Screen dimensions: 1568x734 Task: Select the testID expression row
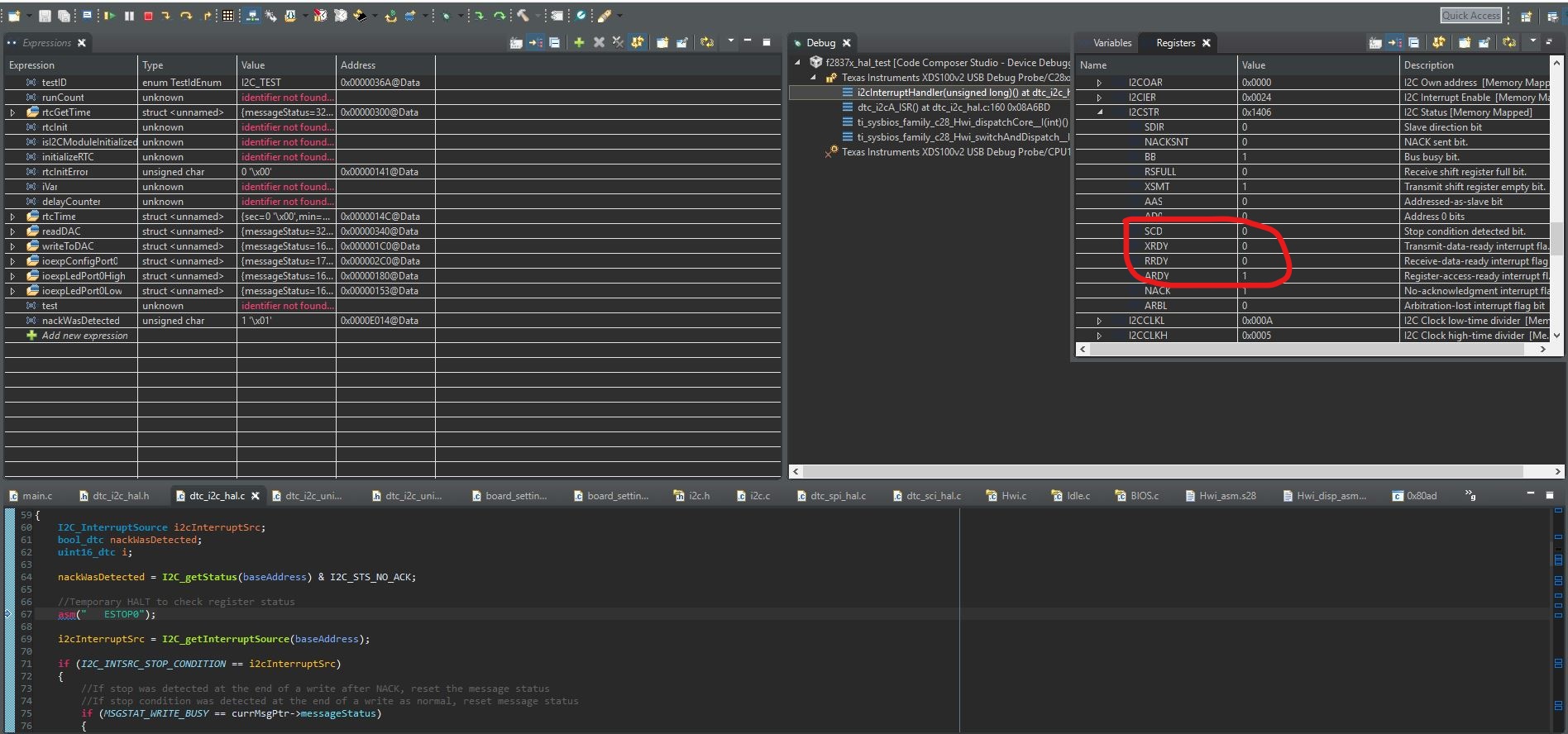click(x=393, y=83)
